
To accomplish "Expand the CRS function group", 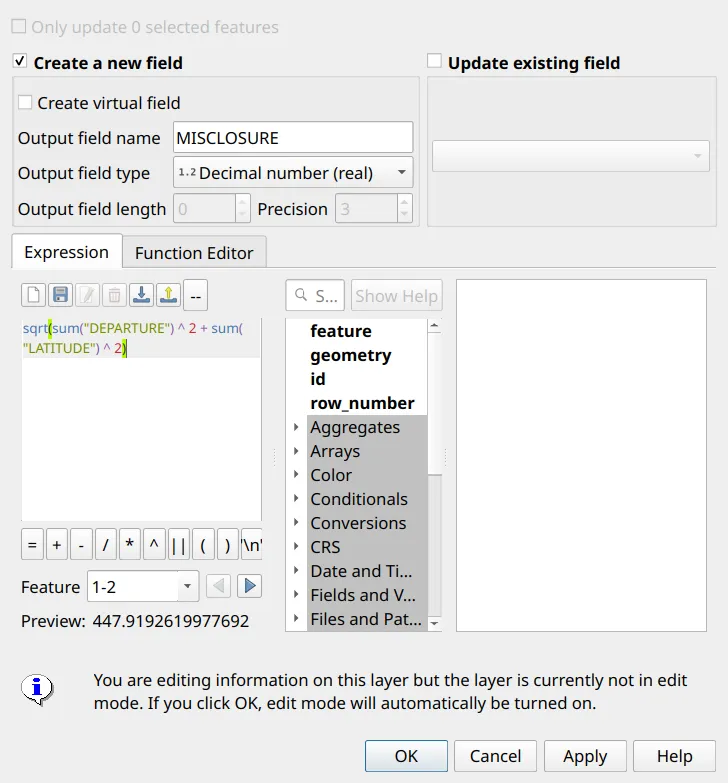I will click(x=296, y=546).
